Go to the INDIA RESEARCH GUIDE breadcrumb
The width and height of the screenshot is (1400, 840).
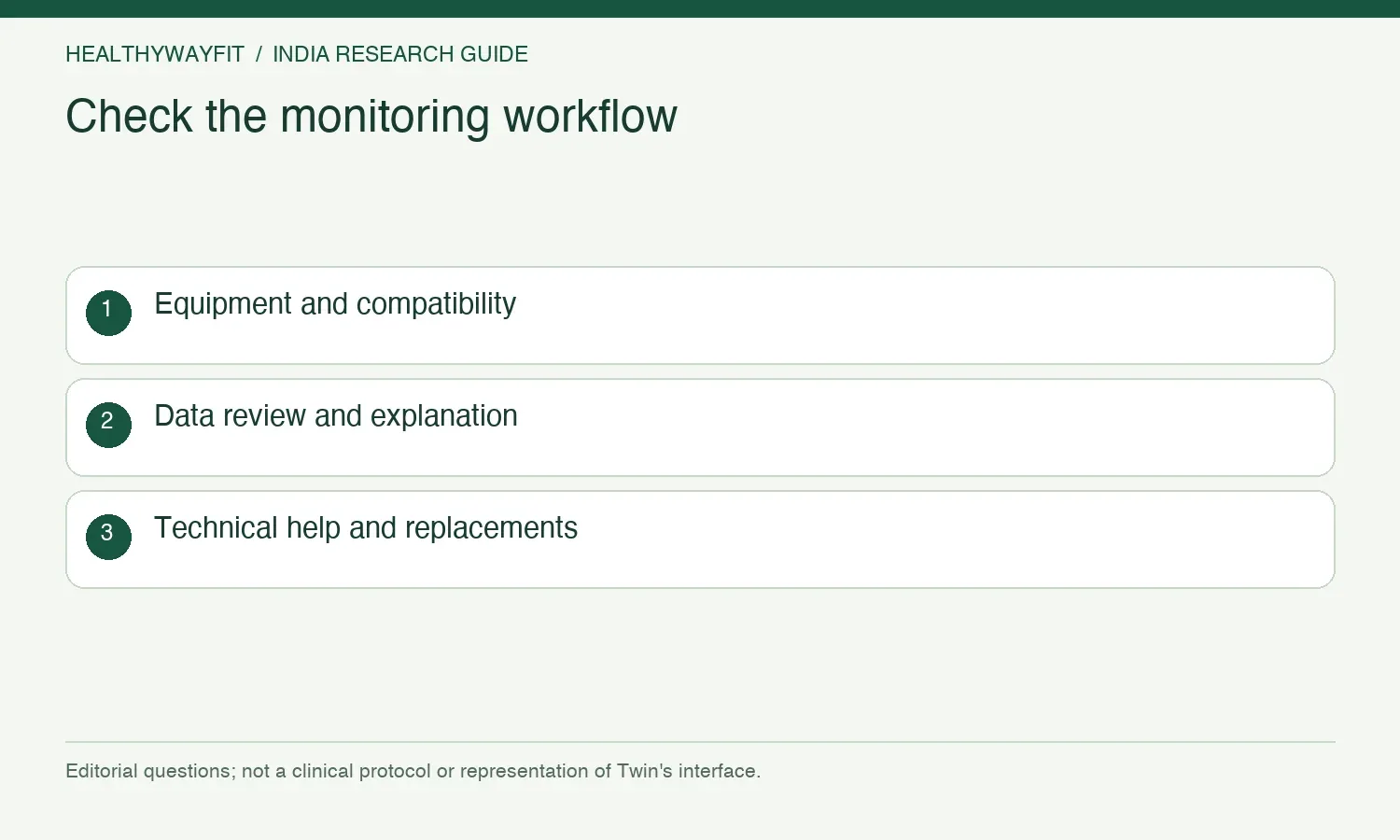400,54
